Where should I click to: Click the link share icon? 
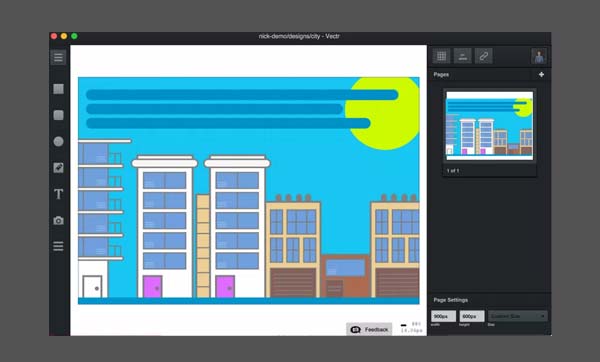coord(483,56)
